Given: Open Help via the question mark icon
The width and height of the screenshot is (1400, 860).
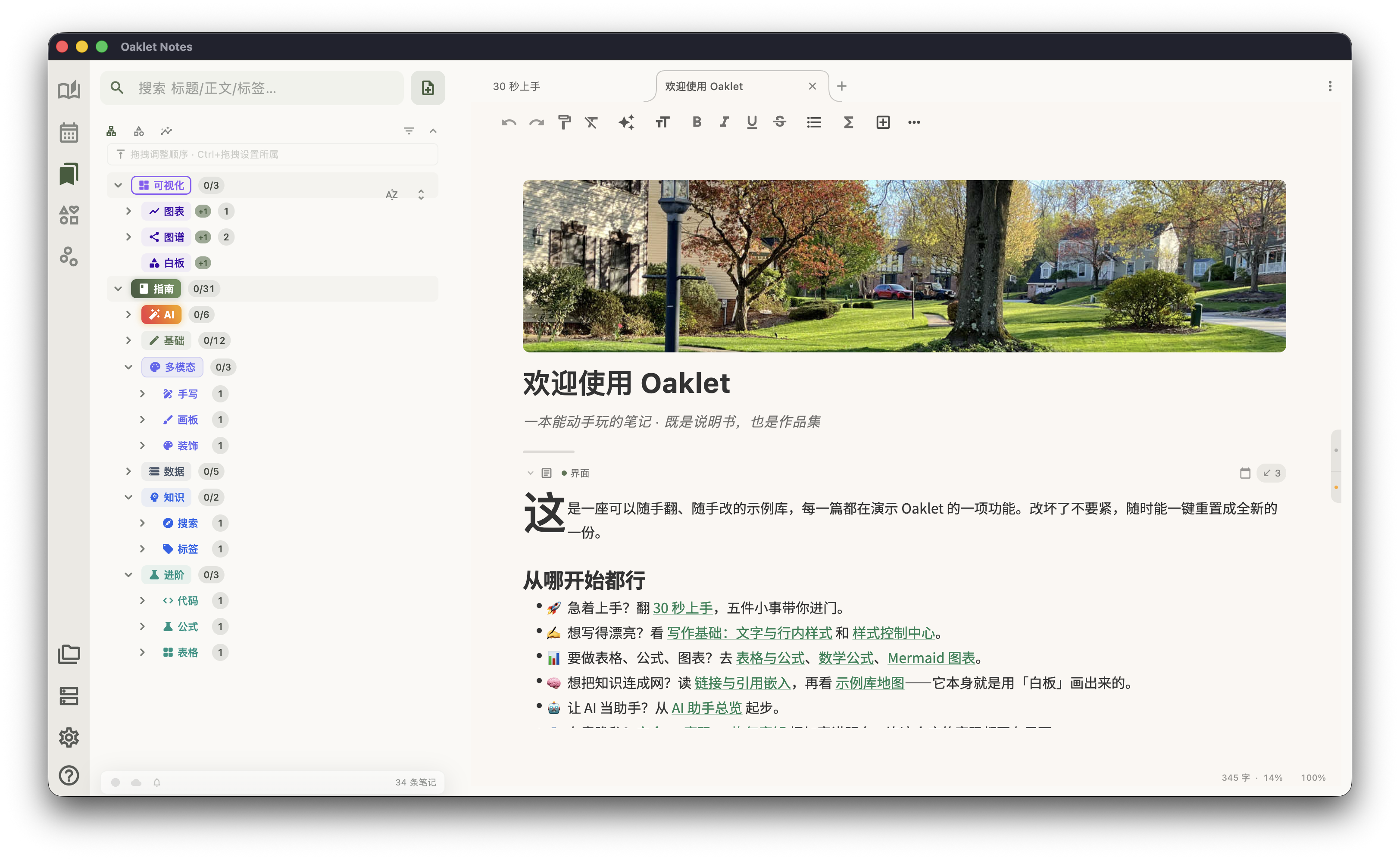Looking at the screenshot, I should (69, 775).
